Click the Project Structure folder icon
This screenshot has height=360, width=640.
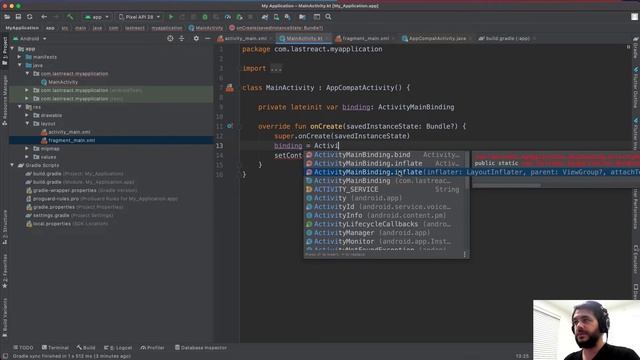(302, 17)
